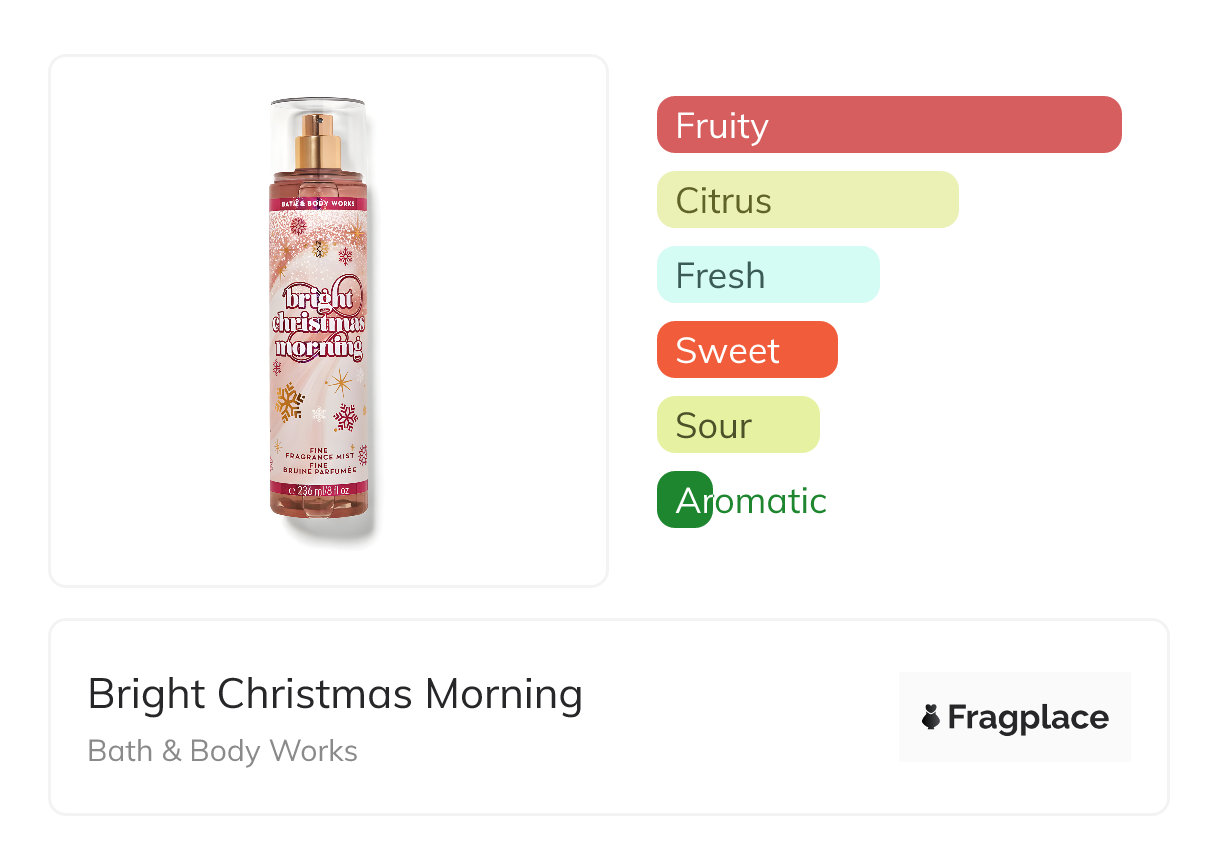Click the Bright Christmas Morning title
This screenshot has height=864, width=1218.
[335, 694]
